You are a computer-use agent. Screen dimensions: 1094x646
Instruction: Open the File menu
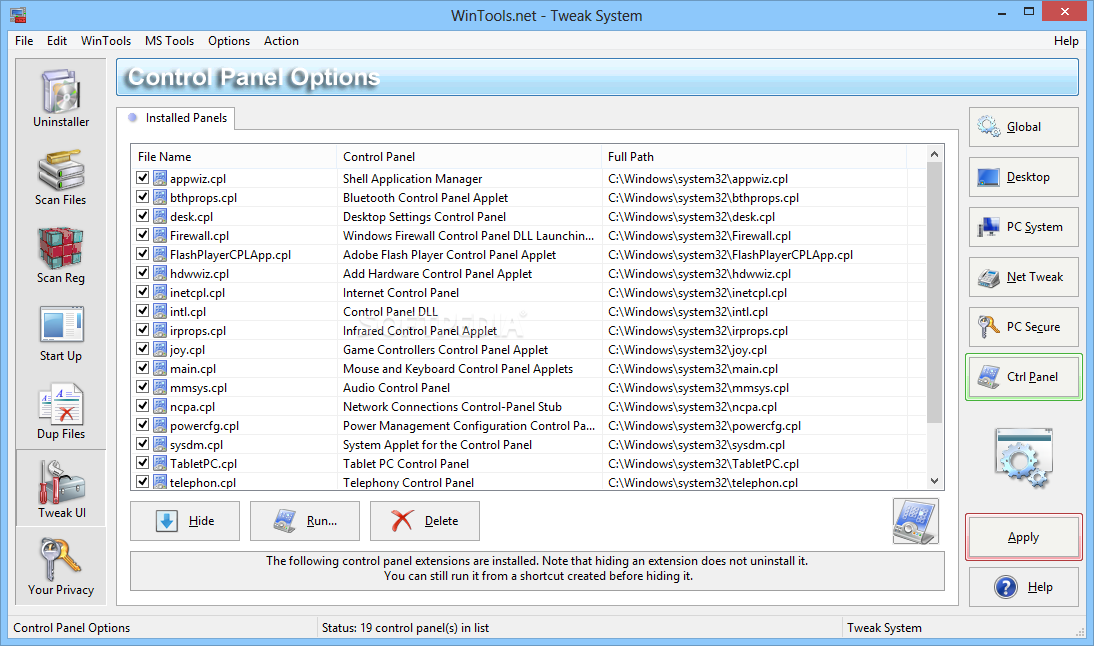point(24,40)
